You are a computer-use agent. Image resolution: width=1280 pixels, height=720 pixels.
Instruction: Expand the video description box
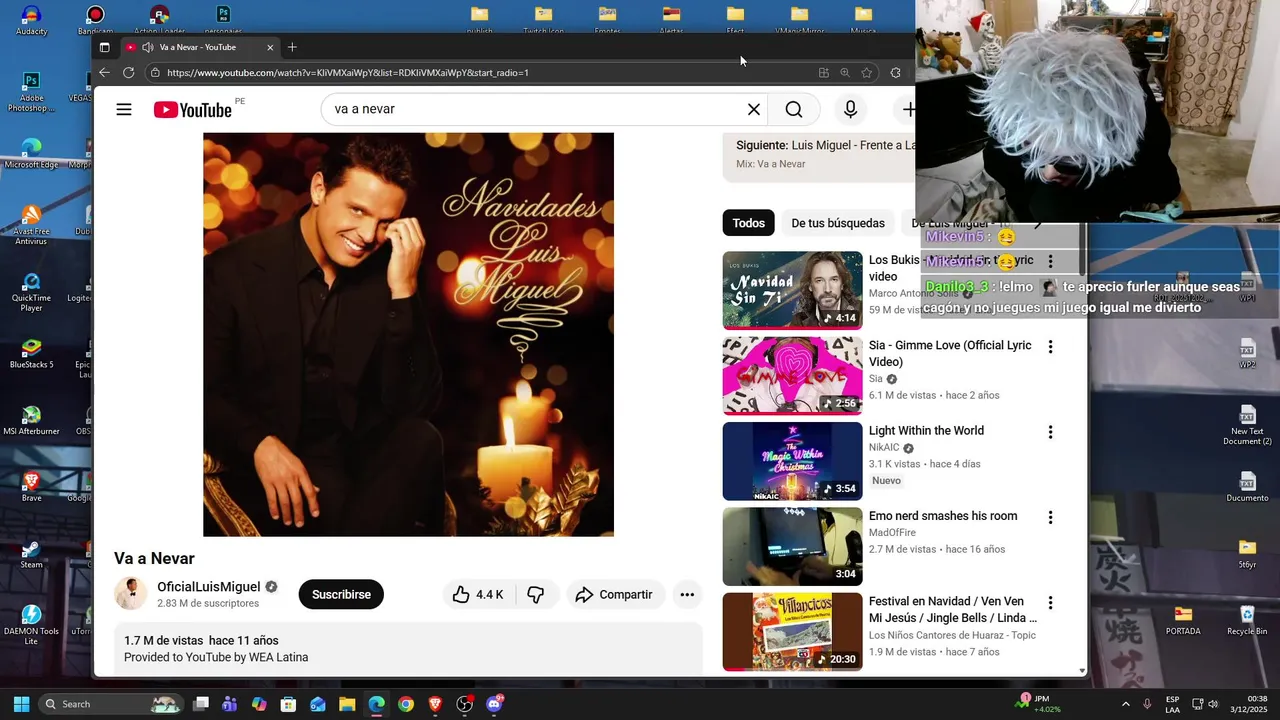408,649
